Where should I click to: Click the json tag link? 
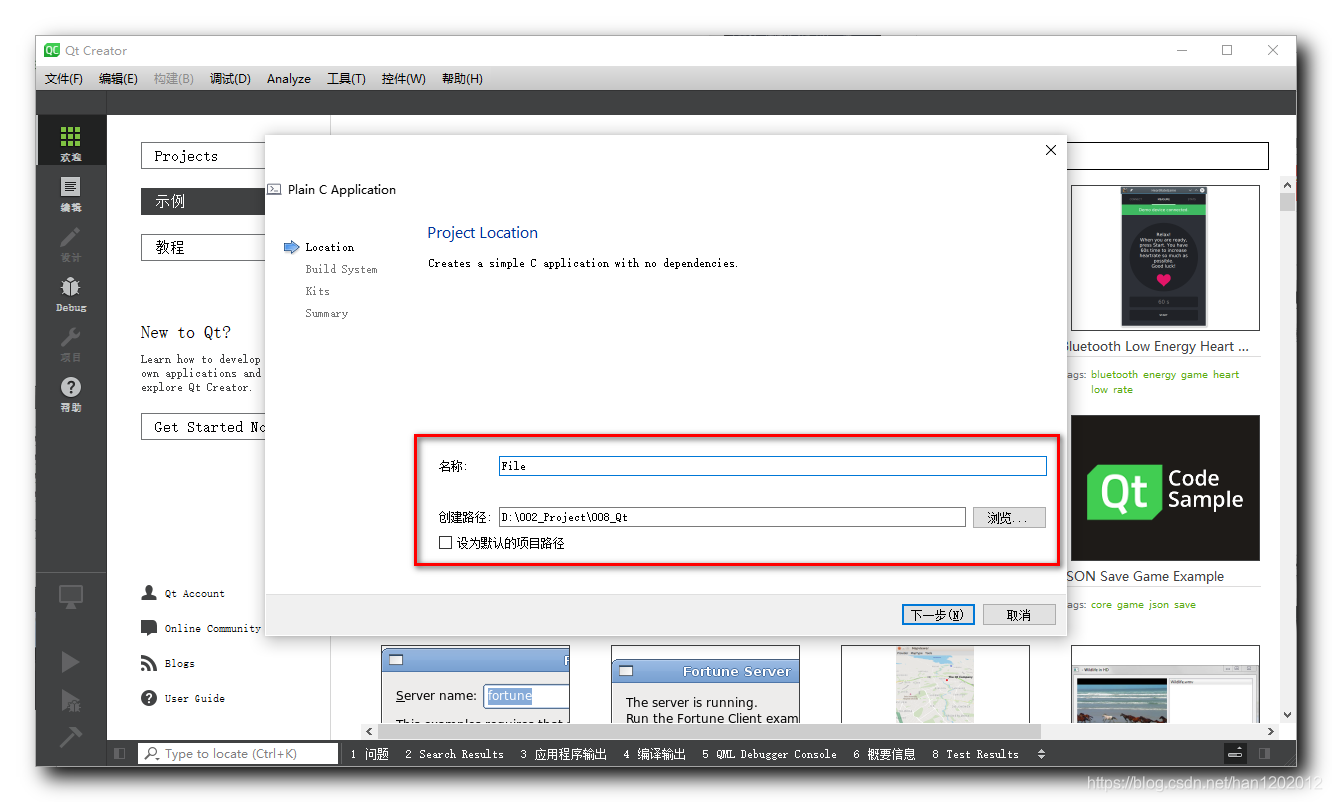(1158, 604)
